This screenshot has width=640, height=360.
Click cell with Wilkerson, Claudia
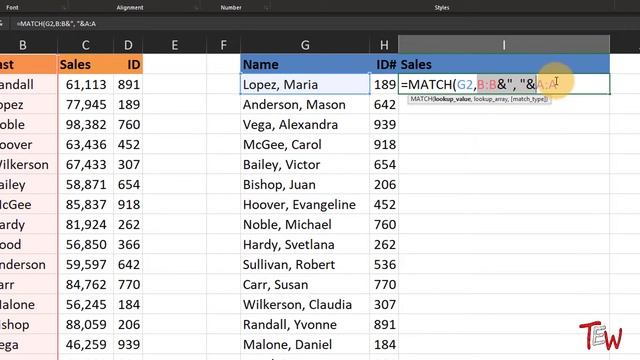(x=305, y=304)
